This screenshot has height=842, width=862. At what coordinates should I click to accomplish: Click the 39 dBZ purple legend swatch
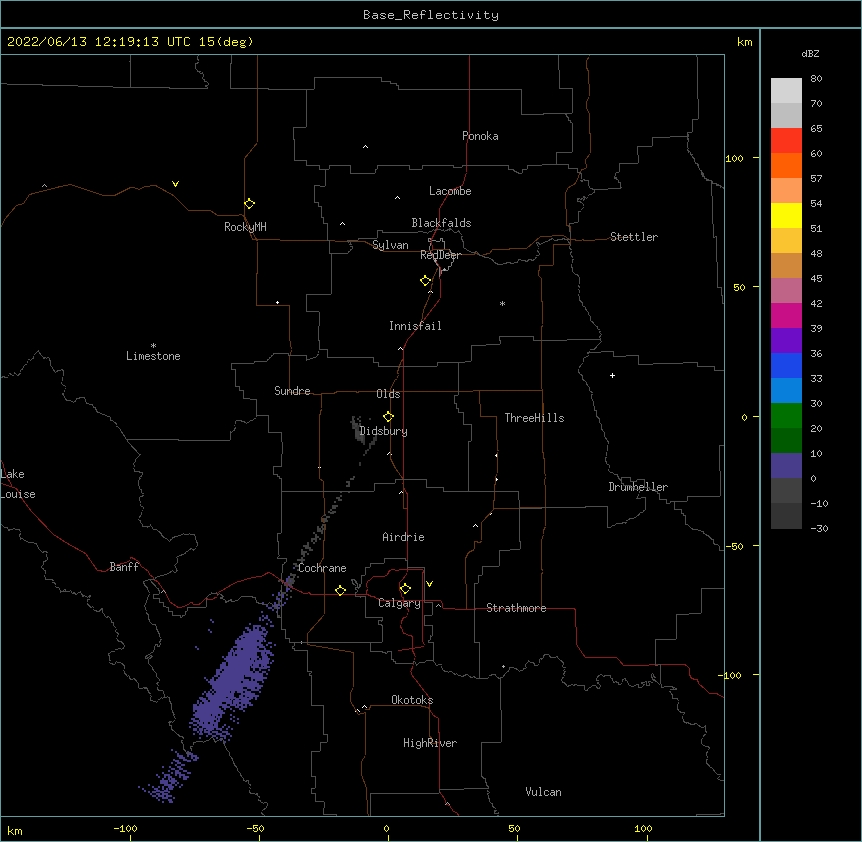click(786, 340)
